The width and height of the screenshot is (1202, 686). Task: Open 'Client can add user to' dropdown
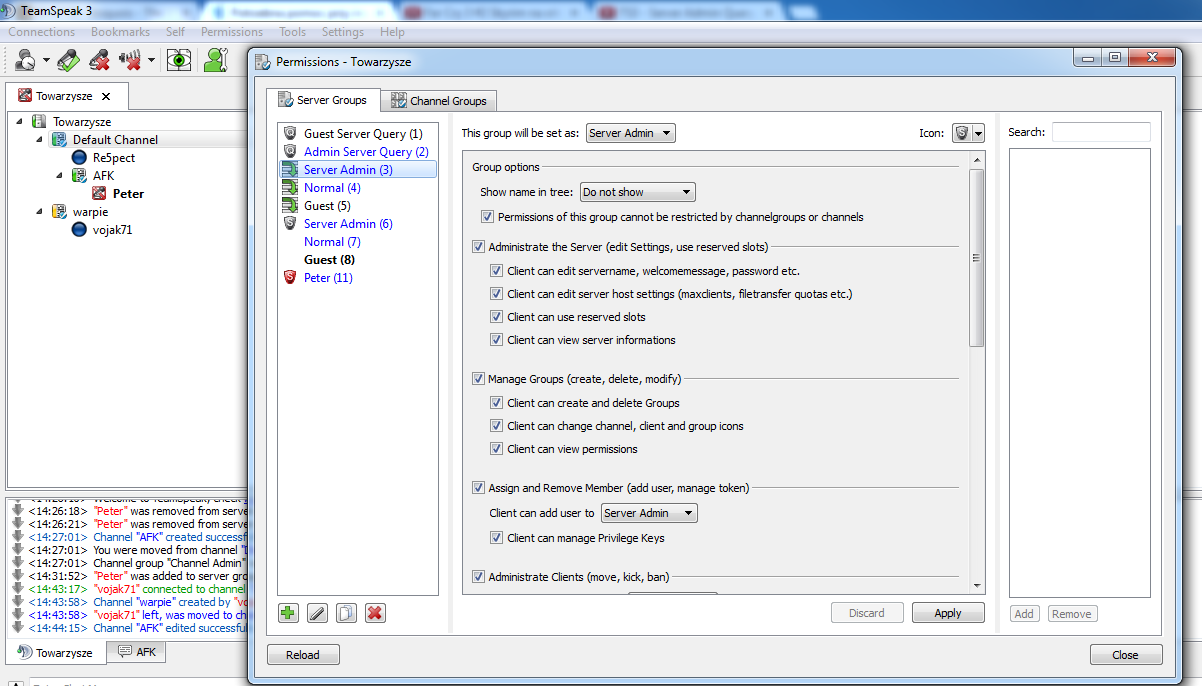(x=649, y=513)
